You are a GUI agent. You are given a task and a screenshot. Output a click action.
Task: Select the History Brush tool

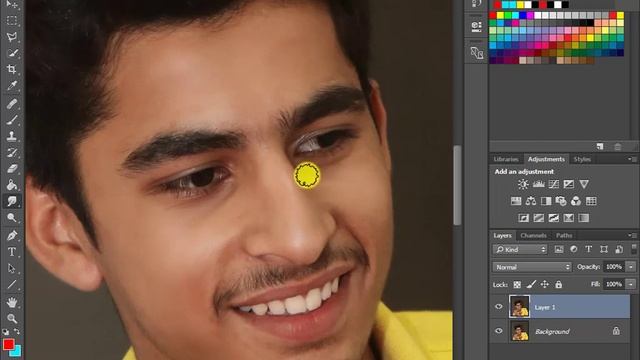pyautogui.click(x=12, y=152)
